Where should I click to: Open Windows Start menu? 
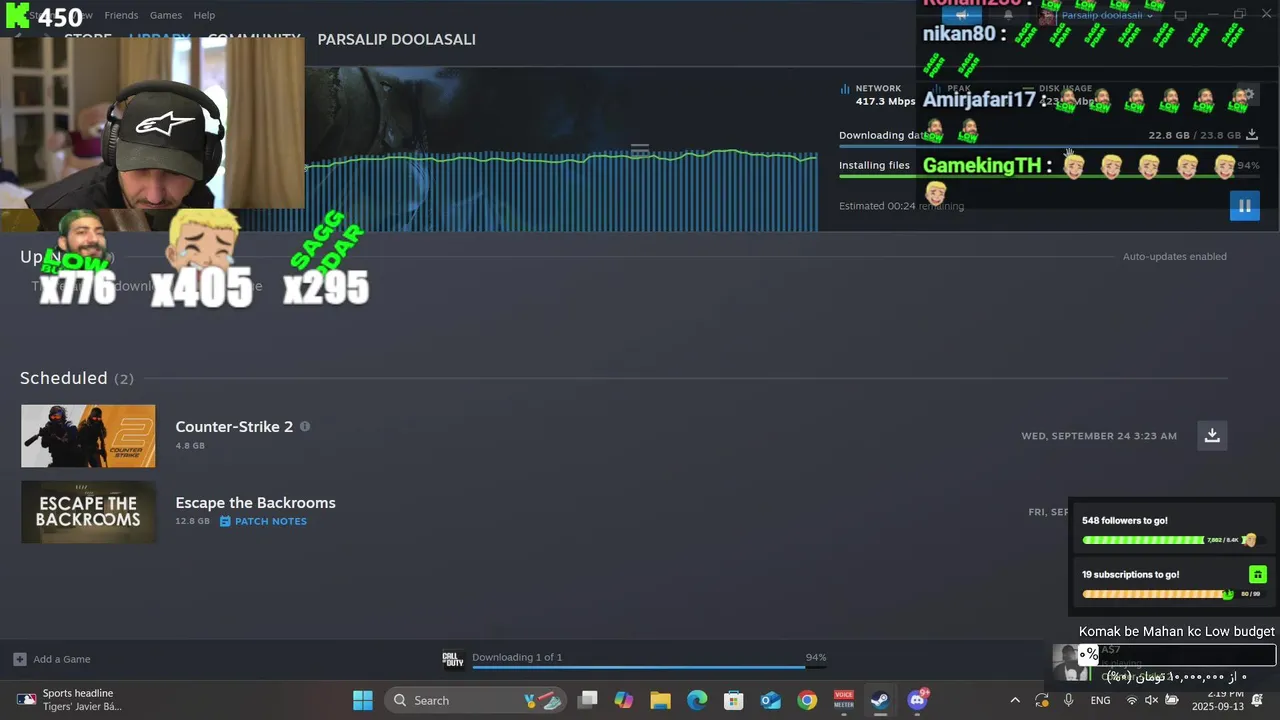pyautogui.click(x=363, y=700)
